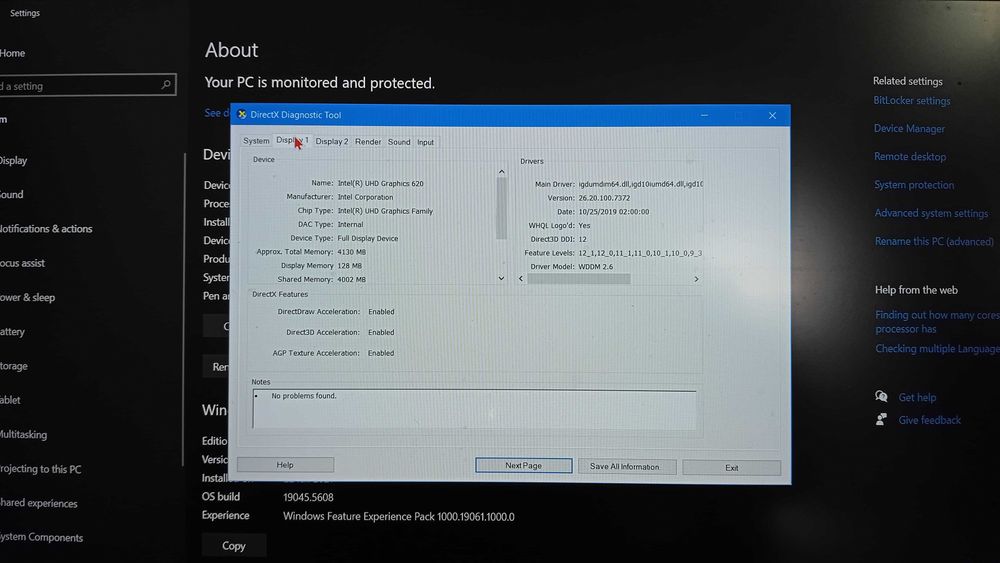Open Advanced system settings link
Screen dimensions: 1000x563
click(931, 213)
